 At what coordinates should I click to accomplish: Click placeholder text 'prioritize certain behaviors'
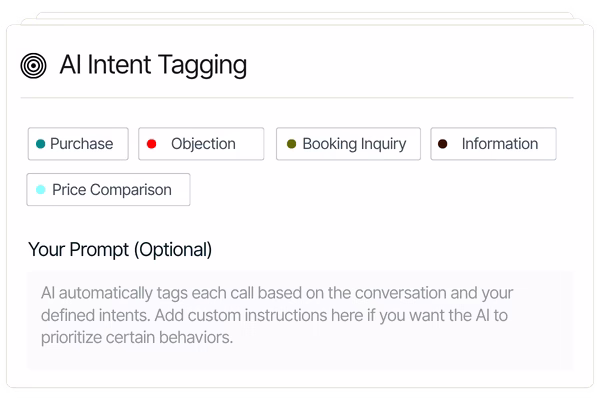coord(136,338)
